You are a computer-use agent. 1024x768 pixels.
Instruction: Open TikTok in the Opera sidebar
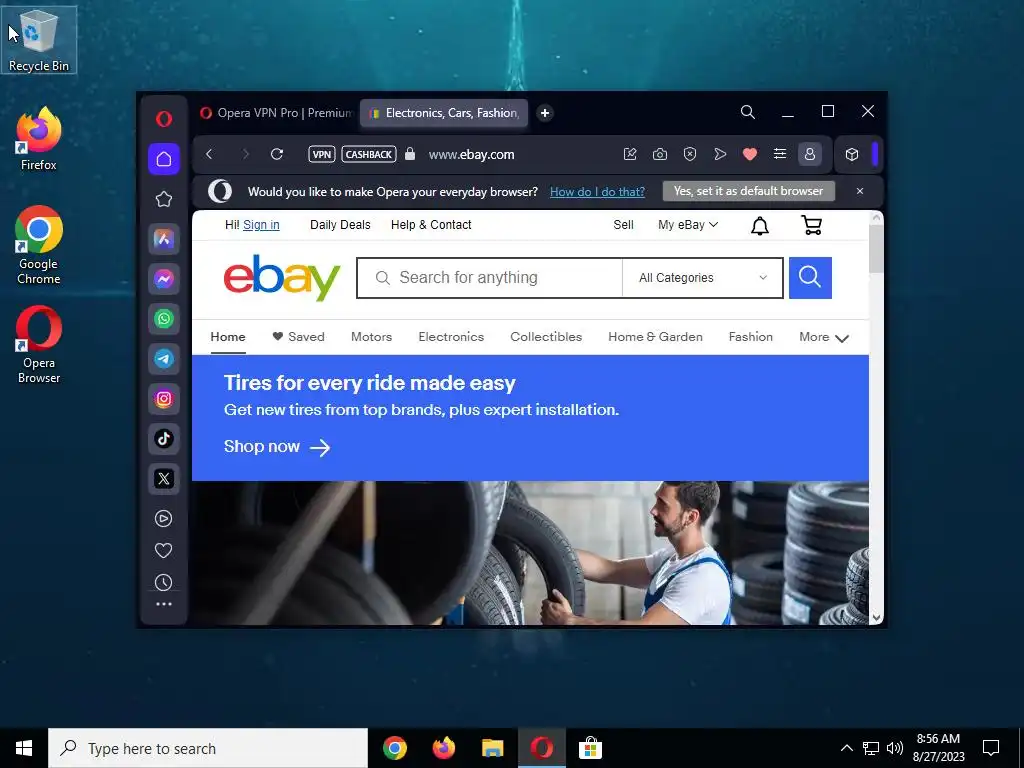point(164,438)
